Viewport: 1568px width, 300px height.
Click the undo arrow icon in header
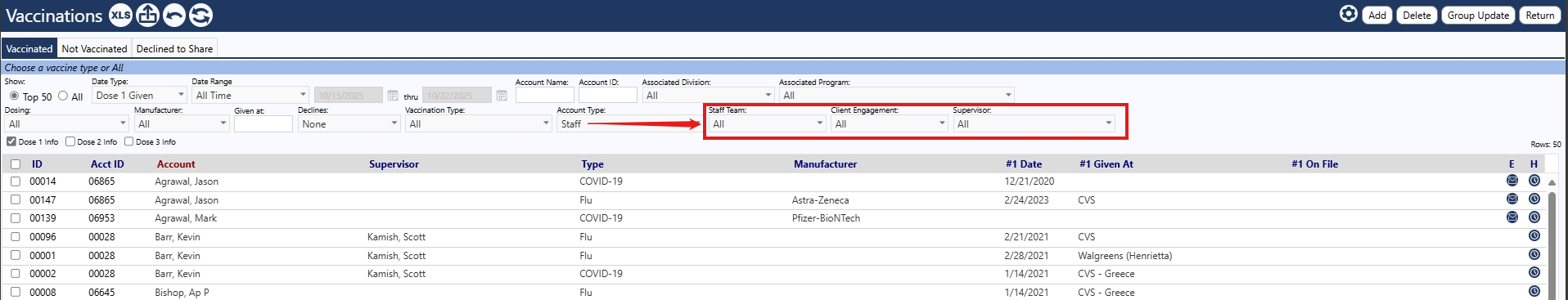(x=173, y=15)
